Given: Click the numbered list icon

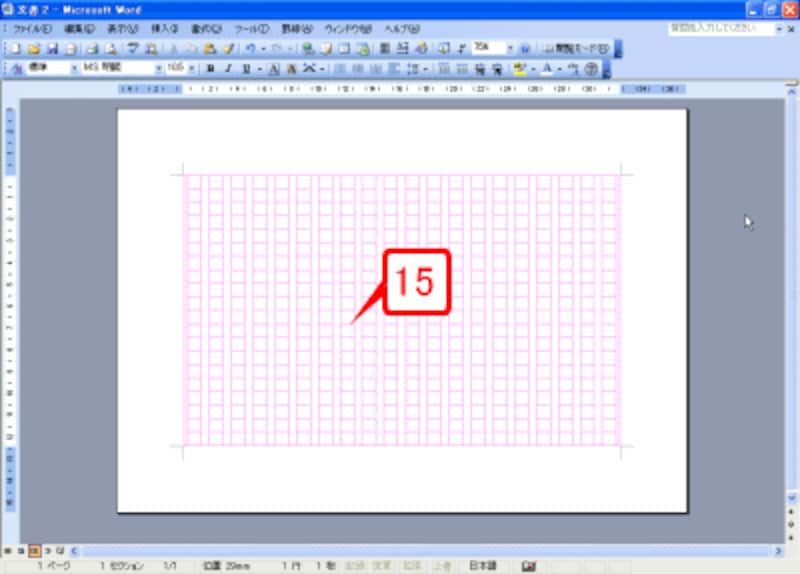Looking at the screenshot, I should [444, 69].
